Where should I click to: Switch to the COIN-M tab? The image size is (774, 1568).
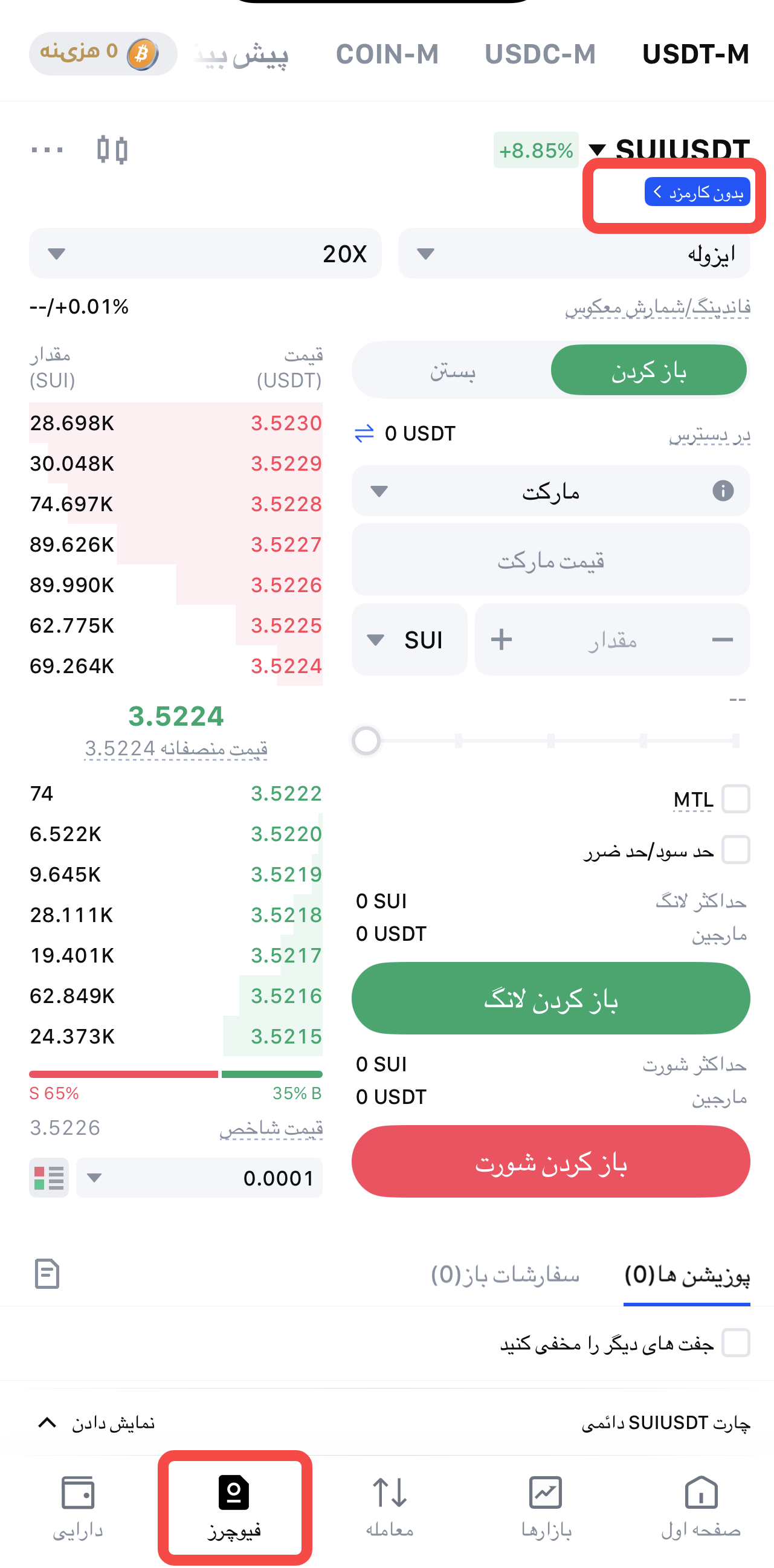(x=387, y=54)
